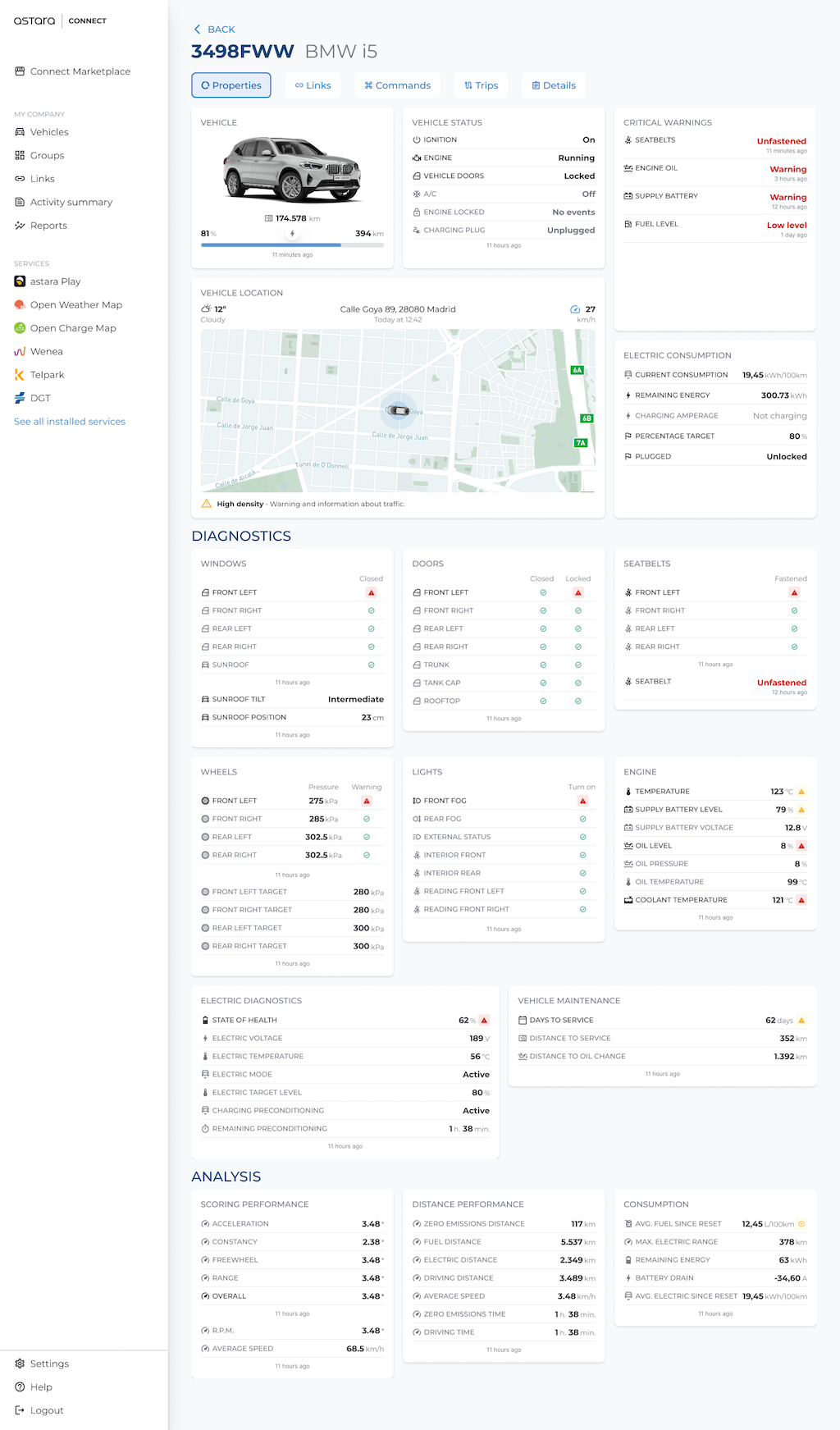This screenshot has height=1430, width=840.
Task: Click the Trunk door closed check icon
Action: 543,665
